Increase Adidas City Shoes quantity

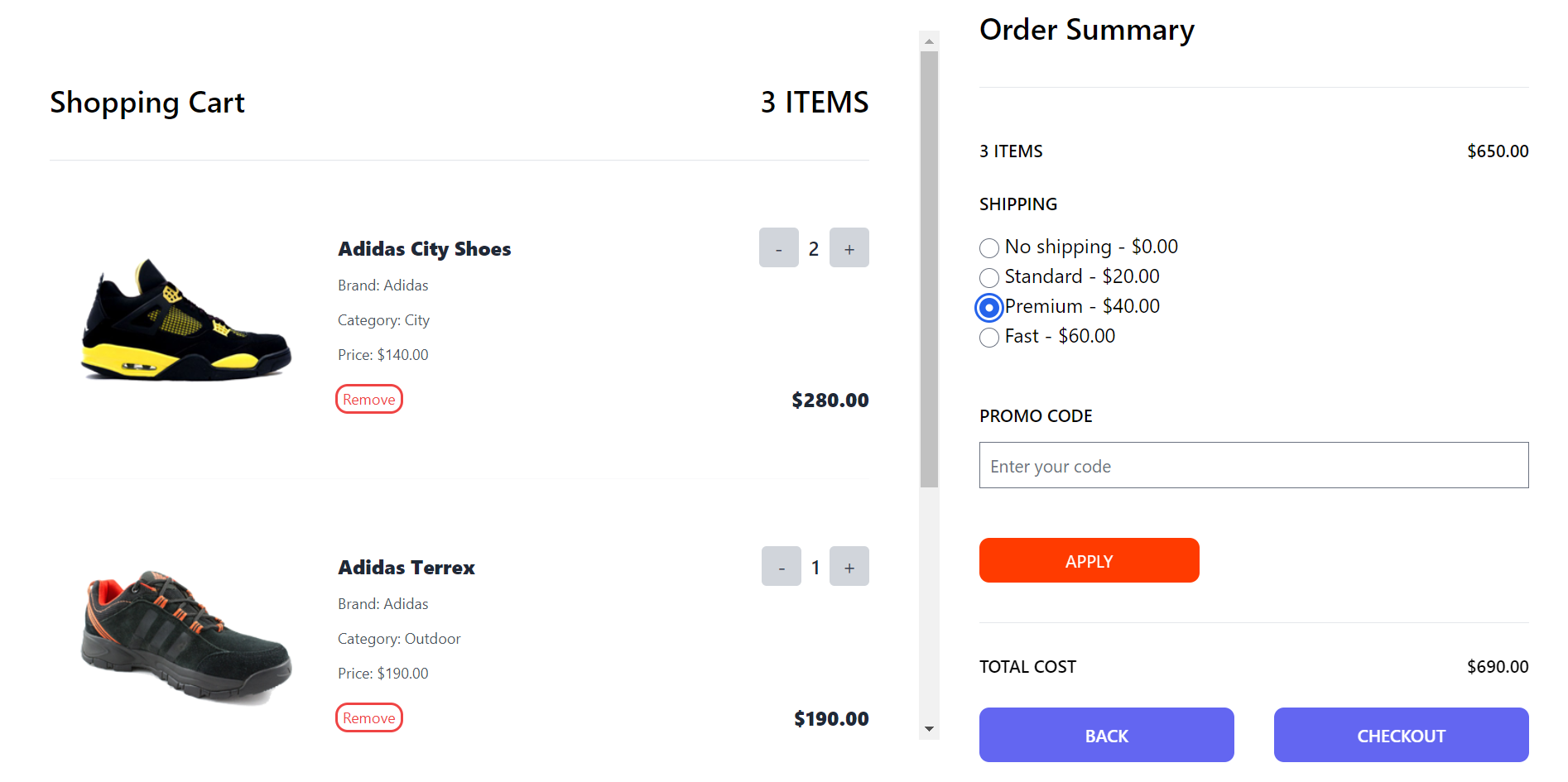pyautogui.click(x=849, y=248)
